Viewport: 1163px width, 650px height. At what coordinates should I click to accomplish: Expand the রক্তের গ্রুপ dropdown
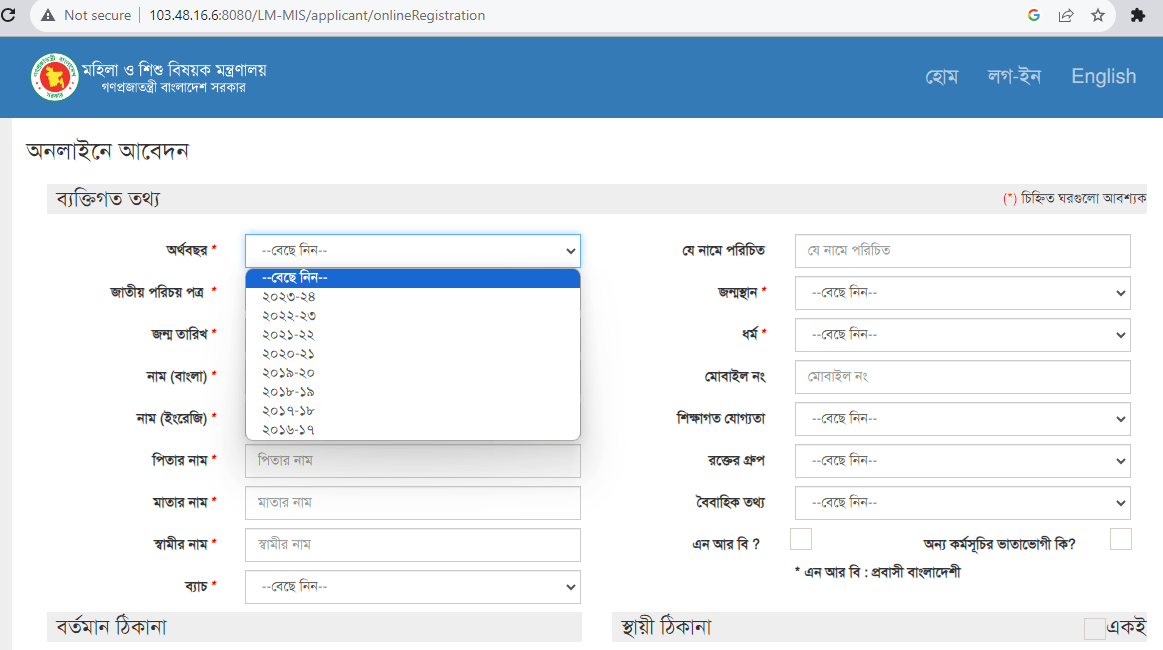pyautogui.click(x=962, y=461)
